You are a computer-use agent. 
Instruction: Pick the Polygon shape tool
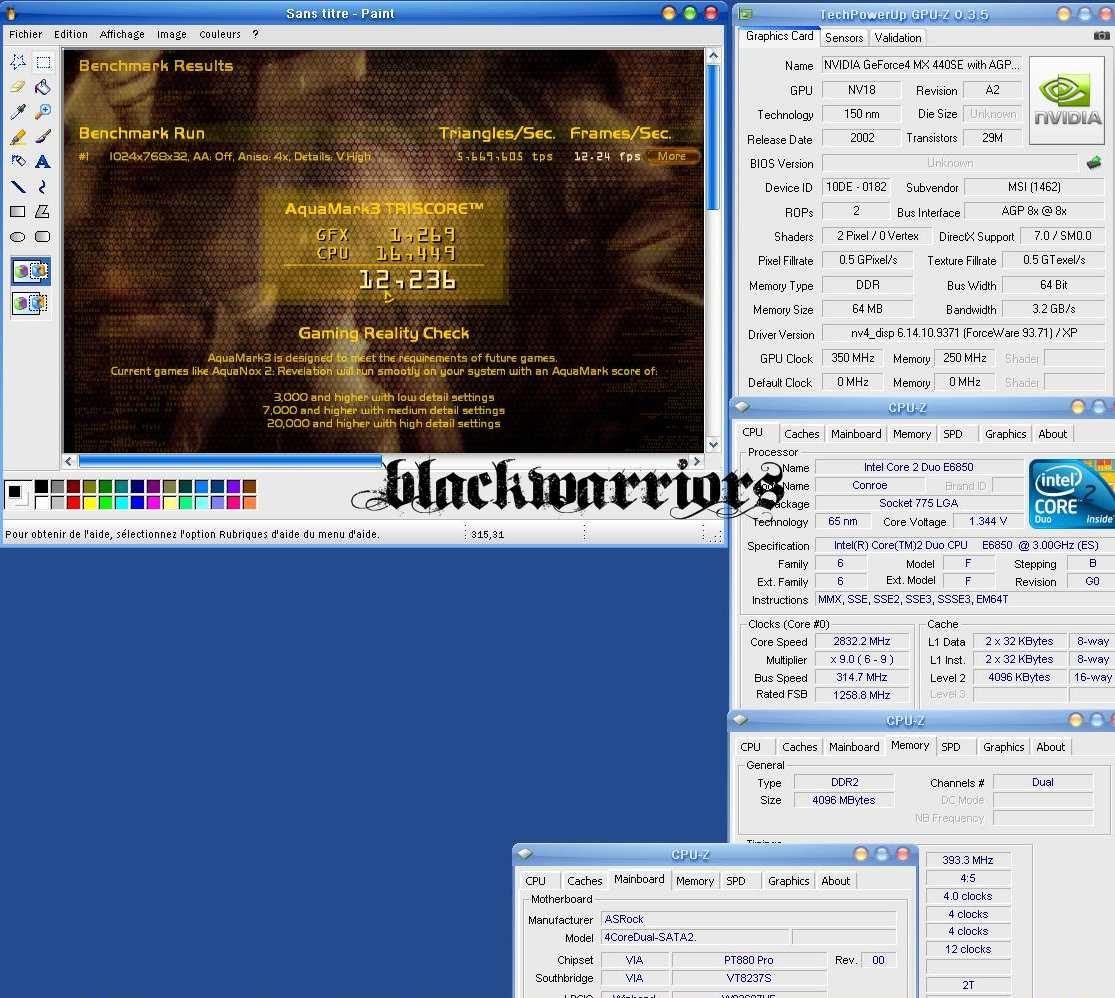pos(43,211)
